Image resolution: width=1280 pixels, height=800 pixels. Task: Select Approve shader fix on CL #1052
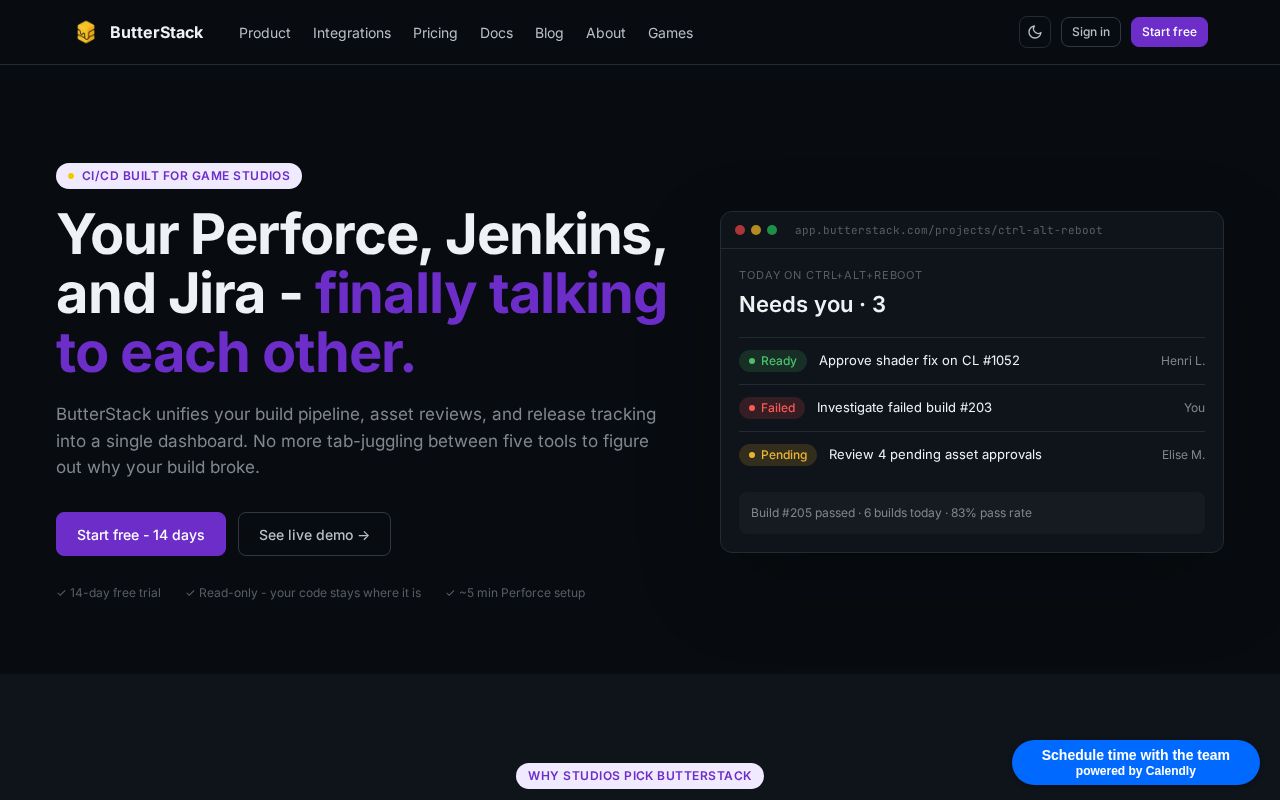coord(919,361)
